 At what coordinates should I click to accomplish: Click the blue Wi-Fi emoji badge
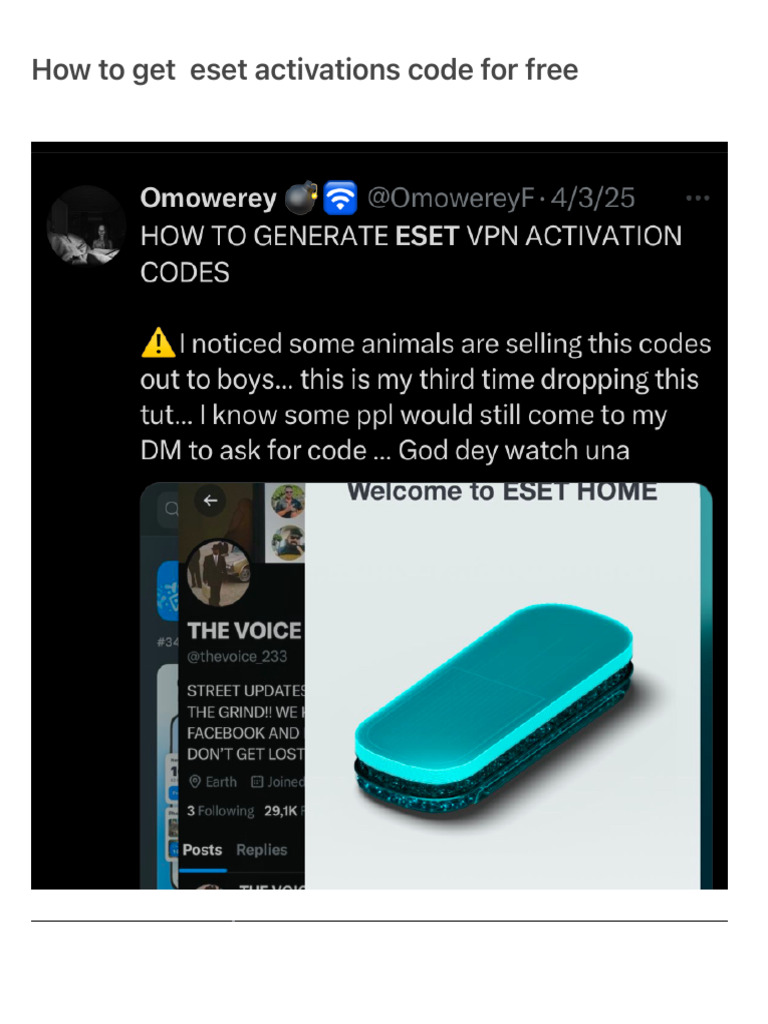pos(340,198)
